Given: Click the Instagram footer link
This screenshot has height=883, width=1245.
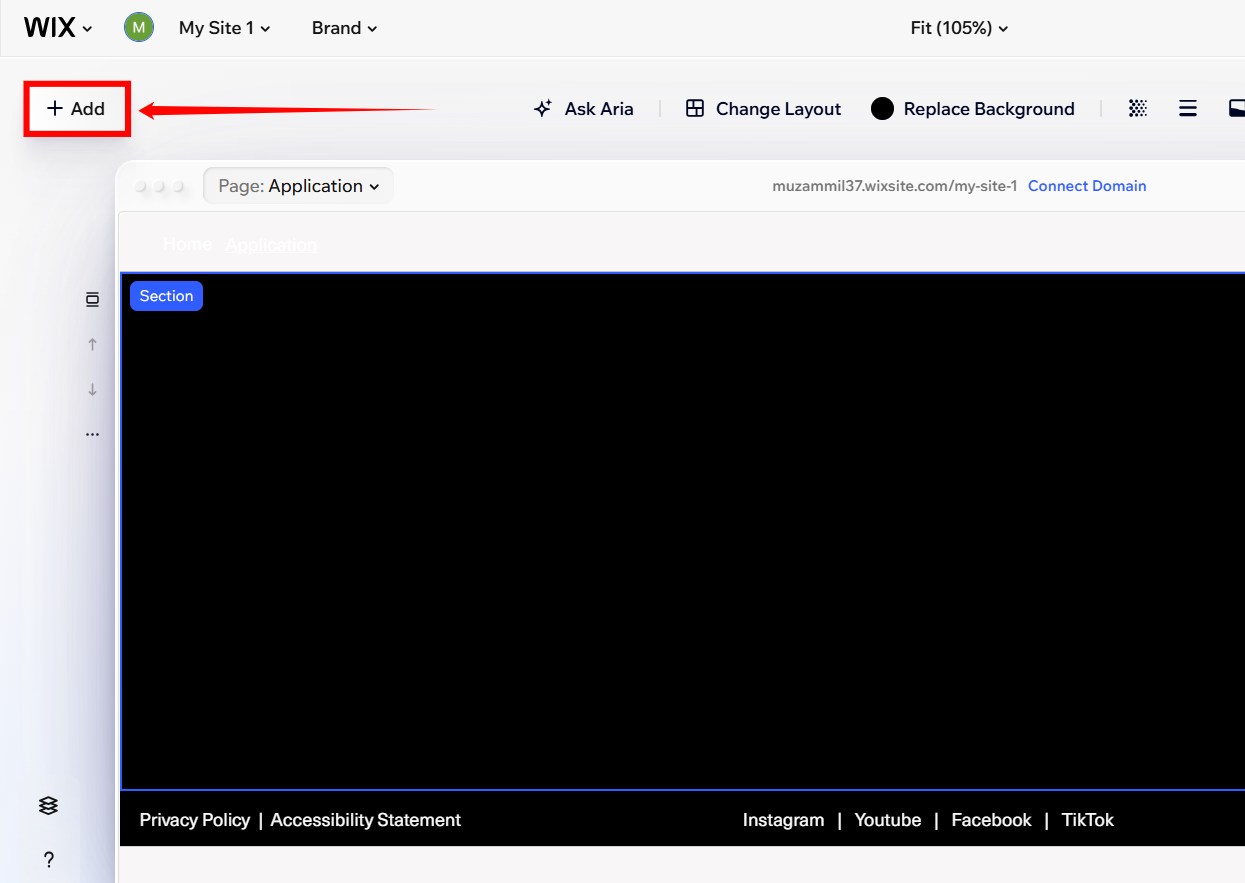Looking at the screenshot, I should (x=783, y=820).
